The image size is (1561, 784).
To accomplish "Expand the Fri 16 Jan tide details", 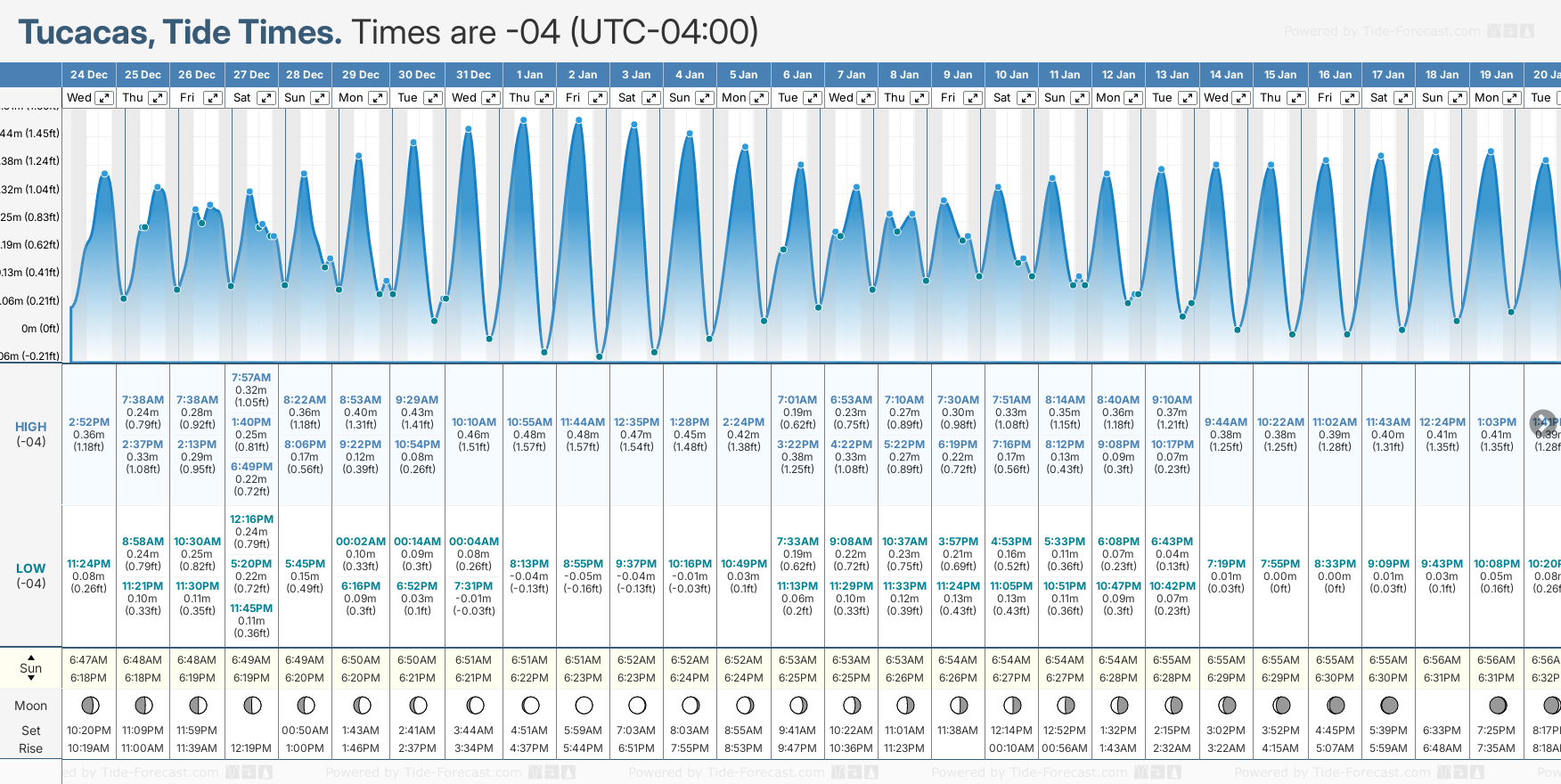I will pyautogui.click(x=1350, y=98).
